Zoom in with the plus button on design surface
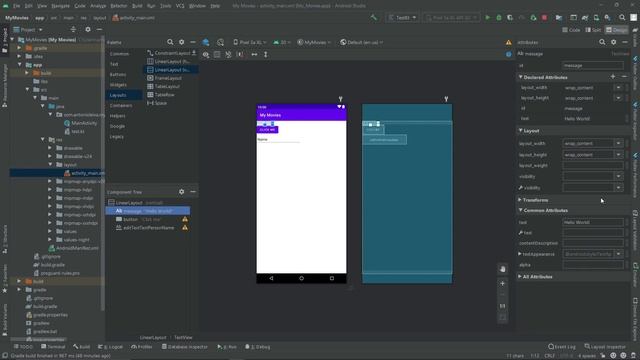 502,283
